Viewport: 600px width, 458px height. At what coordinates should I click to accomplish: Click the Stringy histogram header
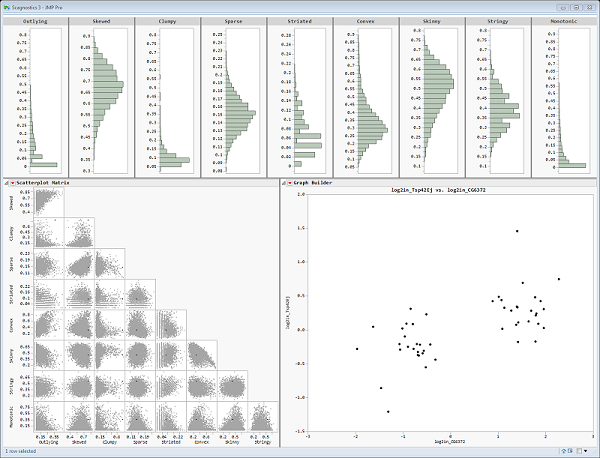pyautogui.click(x=497, y=21)
